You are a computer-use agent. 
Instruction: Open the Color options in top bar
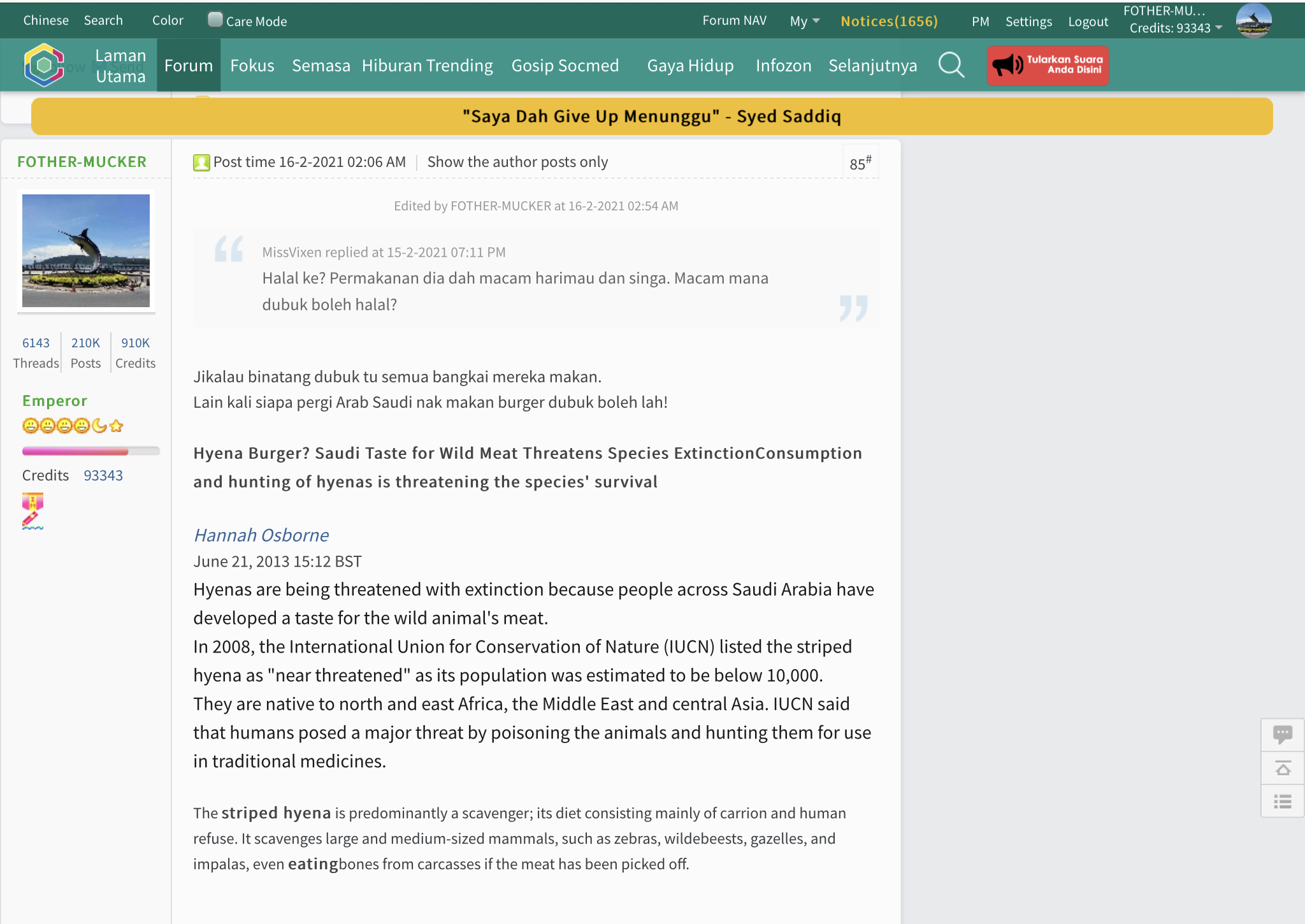point(168,20)
